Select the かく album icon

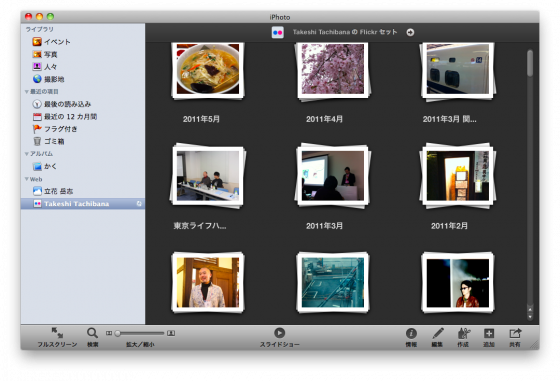(x=37, y=166)
